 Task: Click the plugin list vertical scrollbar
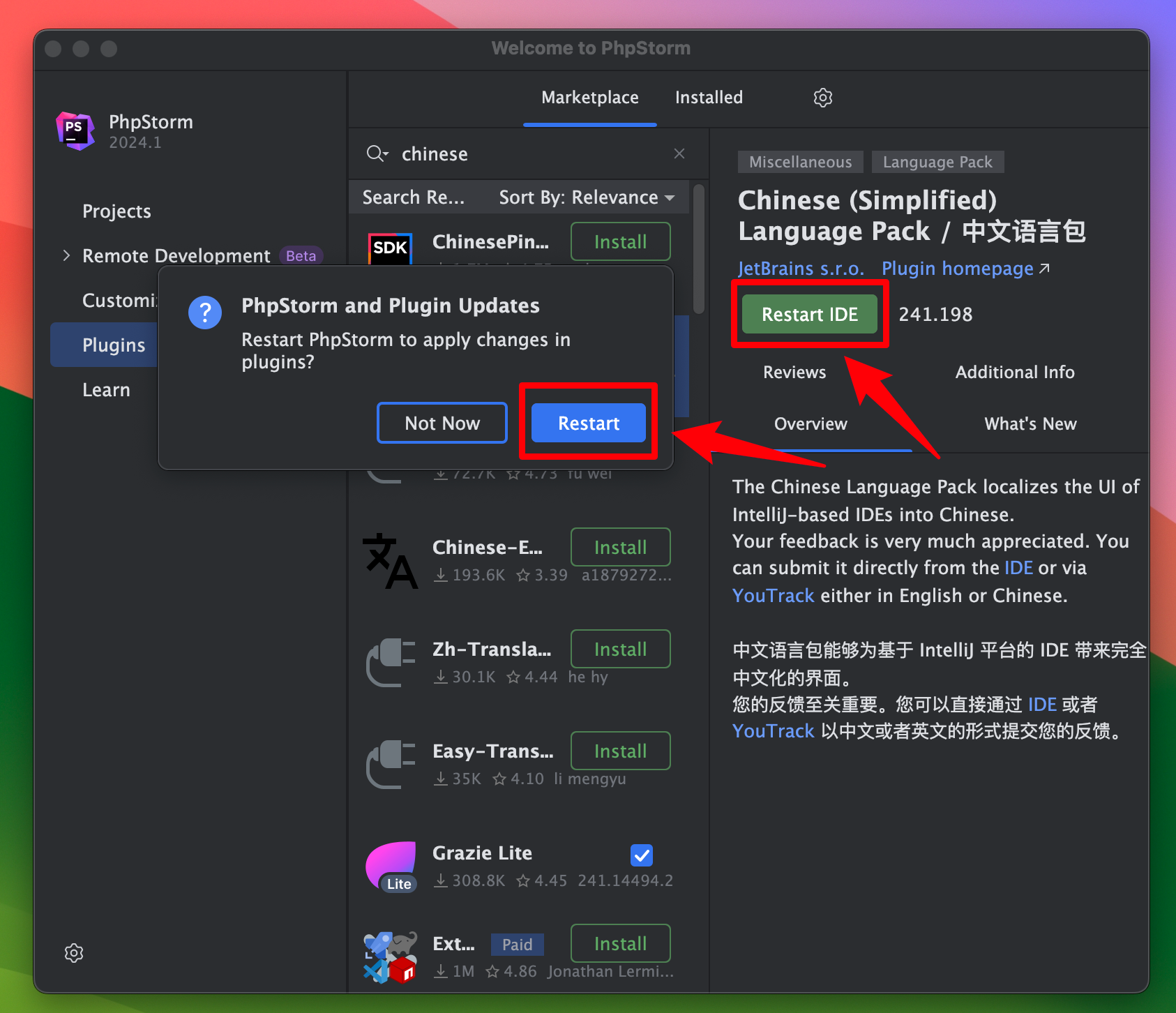click(699, 248)
